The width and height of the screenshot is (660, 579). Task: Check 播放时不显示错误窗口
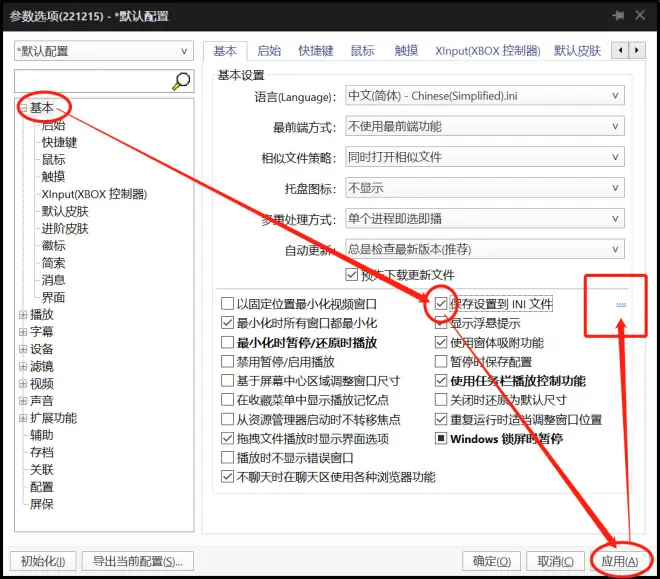click(227, 457)
